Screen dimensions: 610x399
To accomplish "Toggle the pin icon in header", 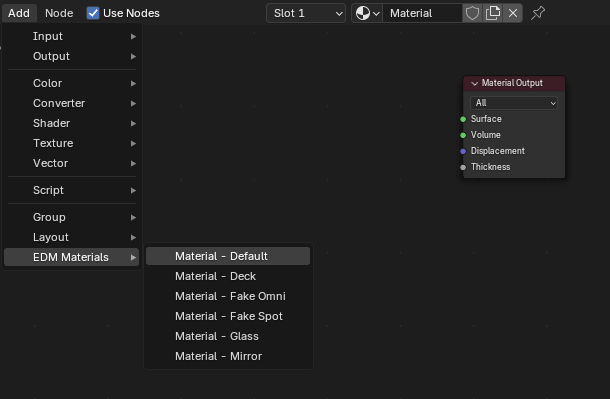I will (x=538, y=13).
